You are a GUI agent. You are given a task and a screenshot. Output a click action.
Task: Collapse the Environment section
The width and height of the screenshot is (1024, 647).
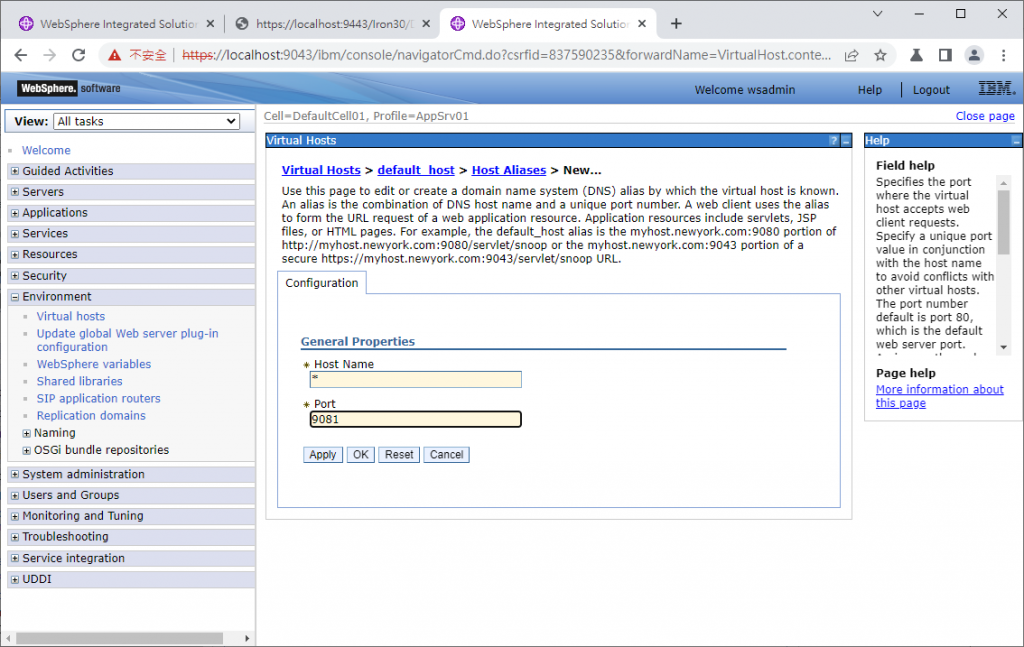pyautogui.click(x=15, y=296)
